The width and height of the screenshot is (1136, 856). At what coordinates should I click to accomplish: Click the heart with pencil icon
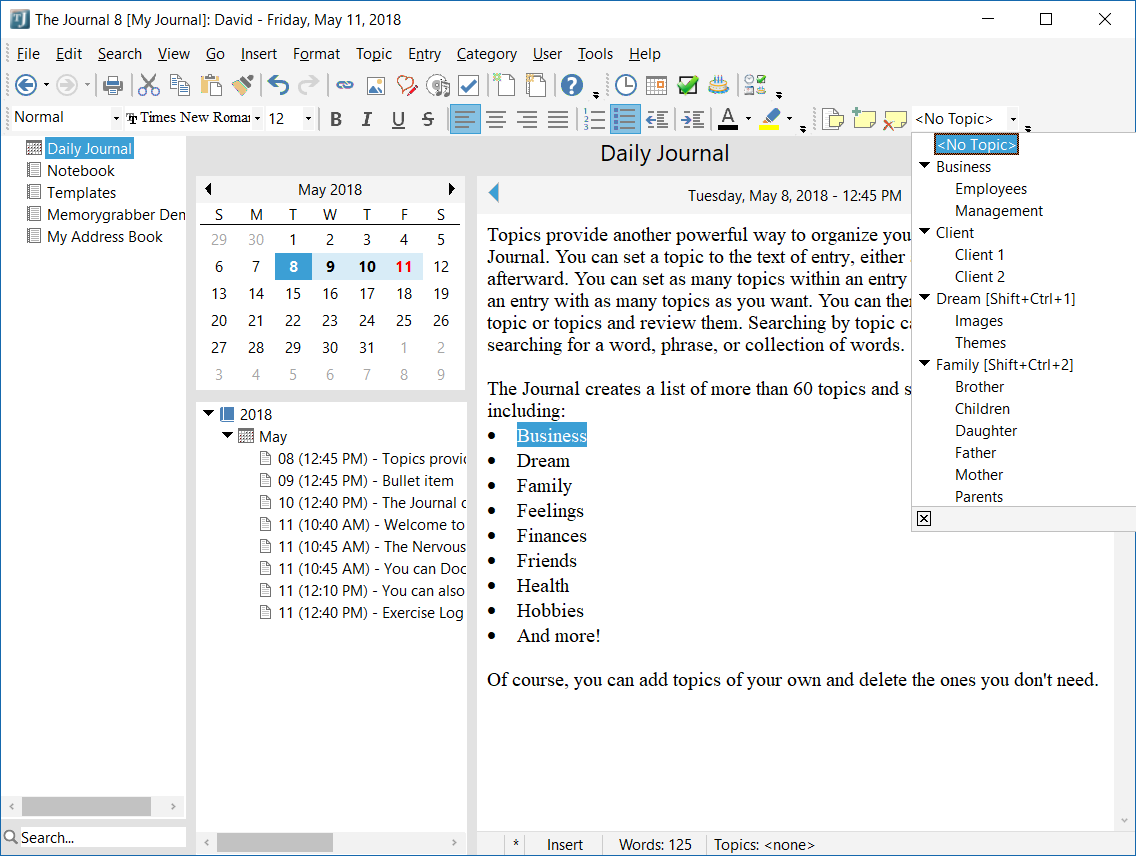[406, 85]
